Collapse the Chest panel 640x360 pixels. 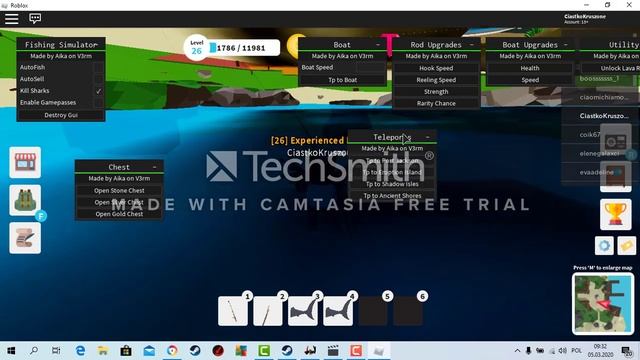154,167
